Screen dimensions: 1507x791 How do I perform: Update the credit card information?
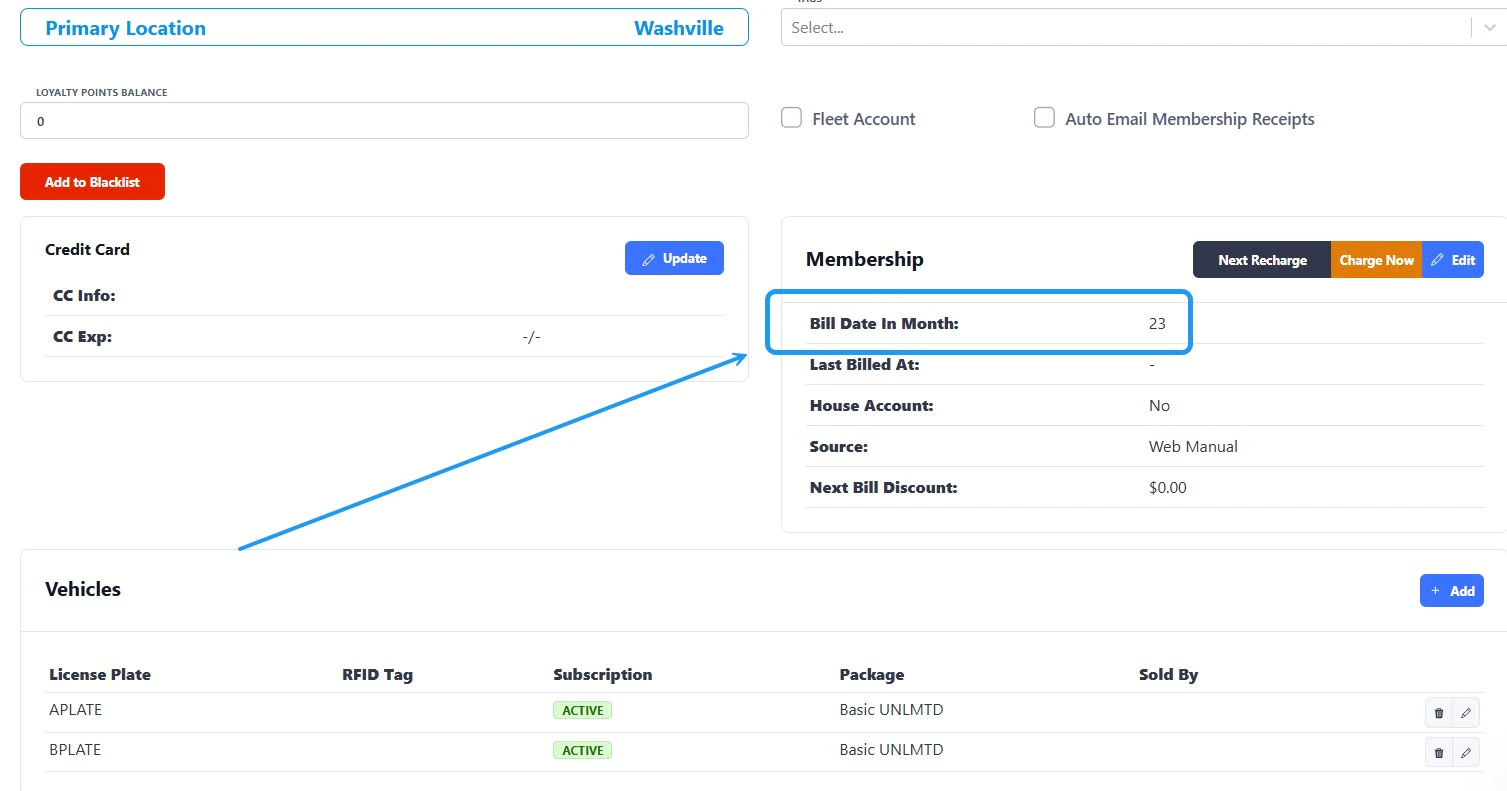click(674, 258)
